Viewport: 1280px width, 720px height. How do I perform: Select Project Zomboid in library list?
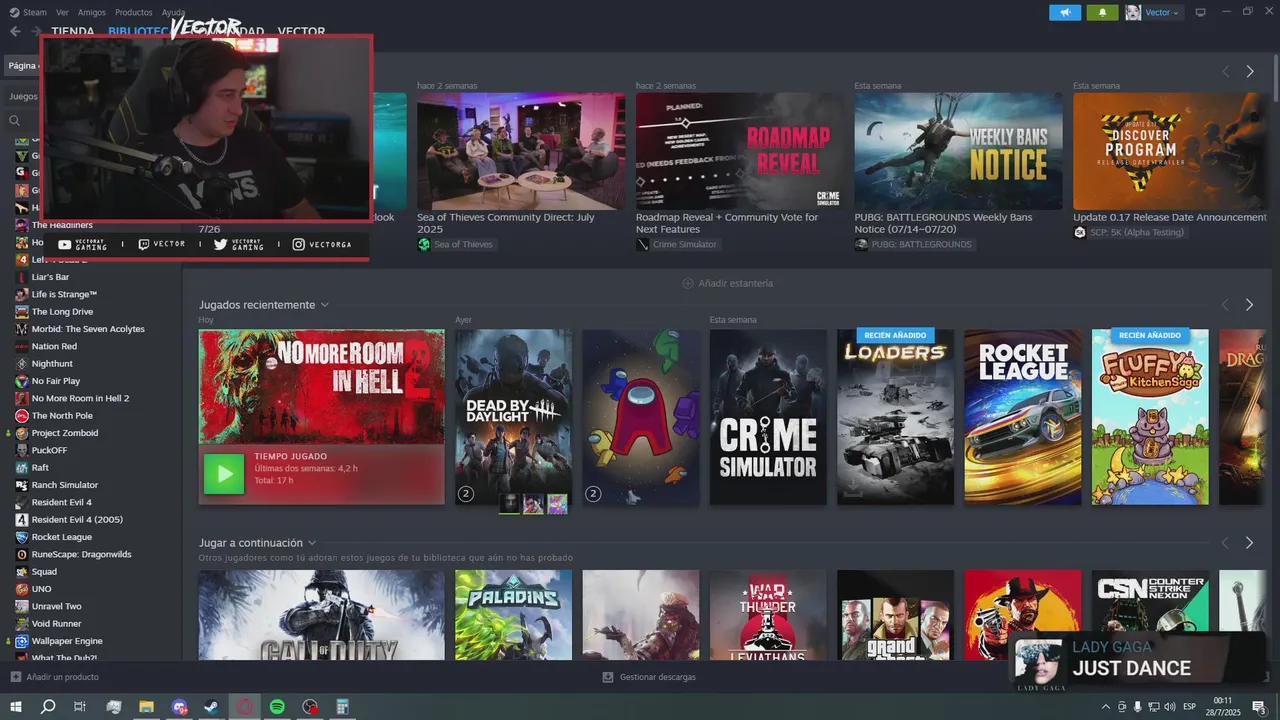[x=65, y=433]
